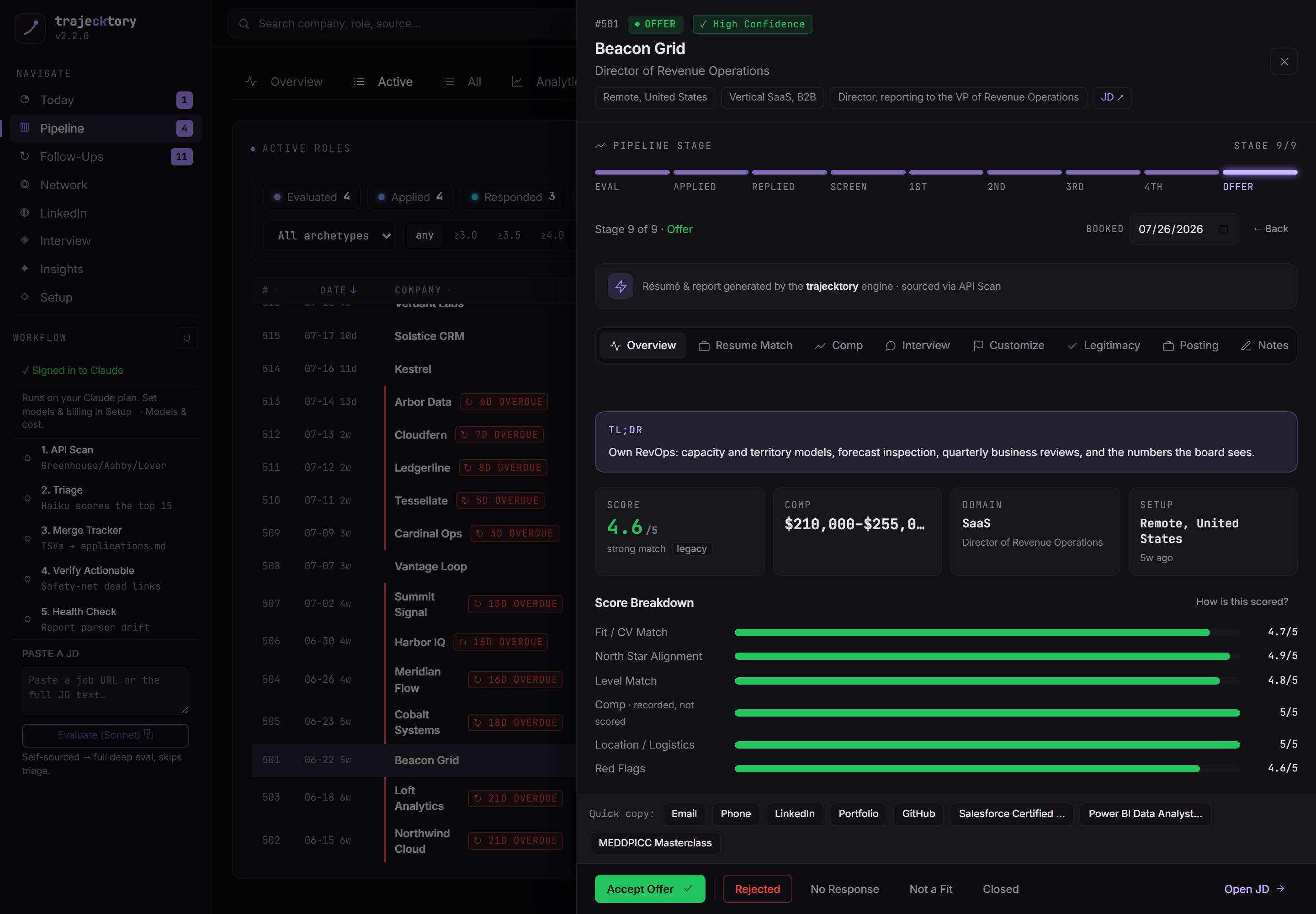This screenshot has height=914, width=1316.
Task: Toggle the Applied filter chip
Action: tap(410, 197)
